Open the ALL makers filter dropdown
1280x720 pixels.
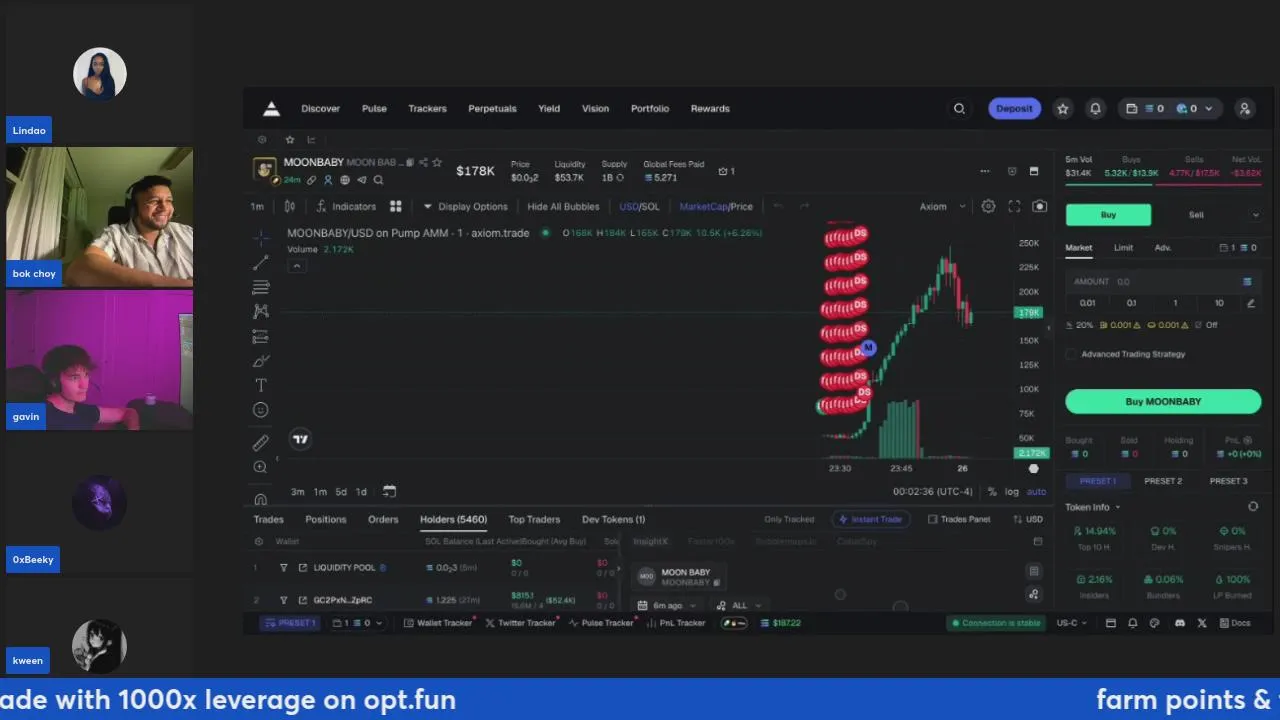739,605
